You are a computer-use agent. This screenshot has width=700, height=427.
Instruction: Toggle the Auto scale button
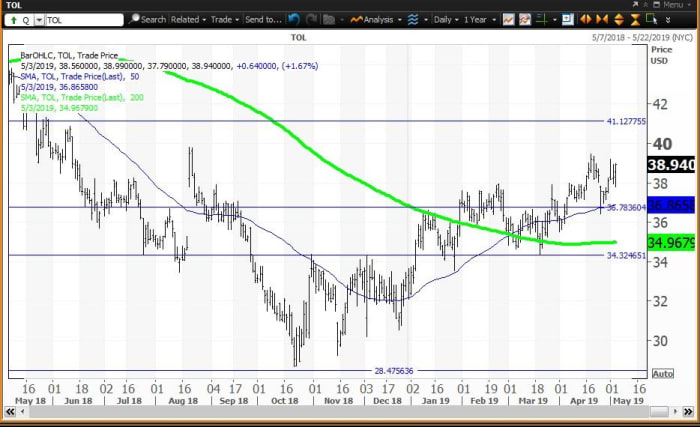point(661,373)
